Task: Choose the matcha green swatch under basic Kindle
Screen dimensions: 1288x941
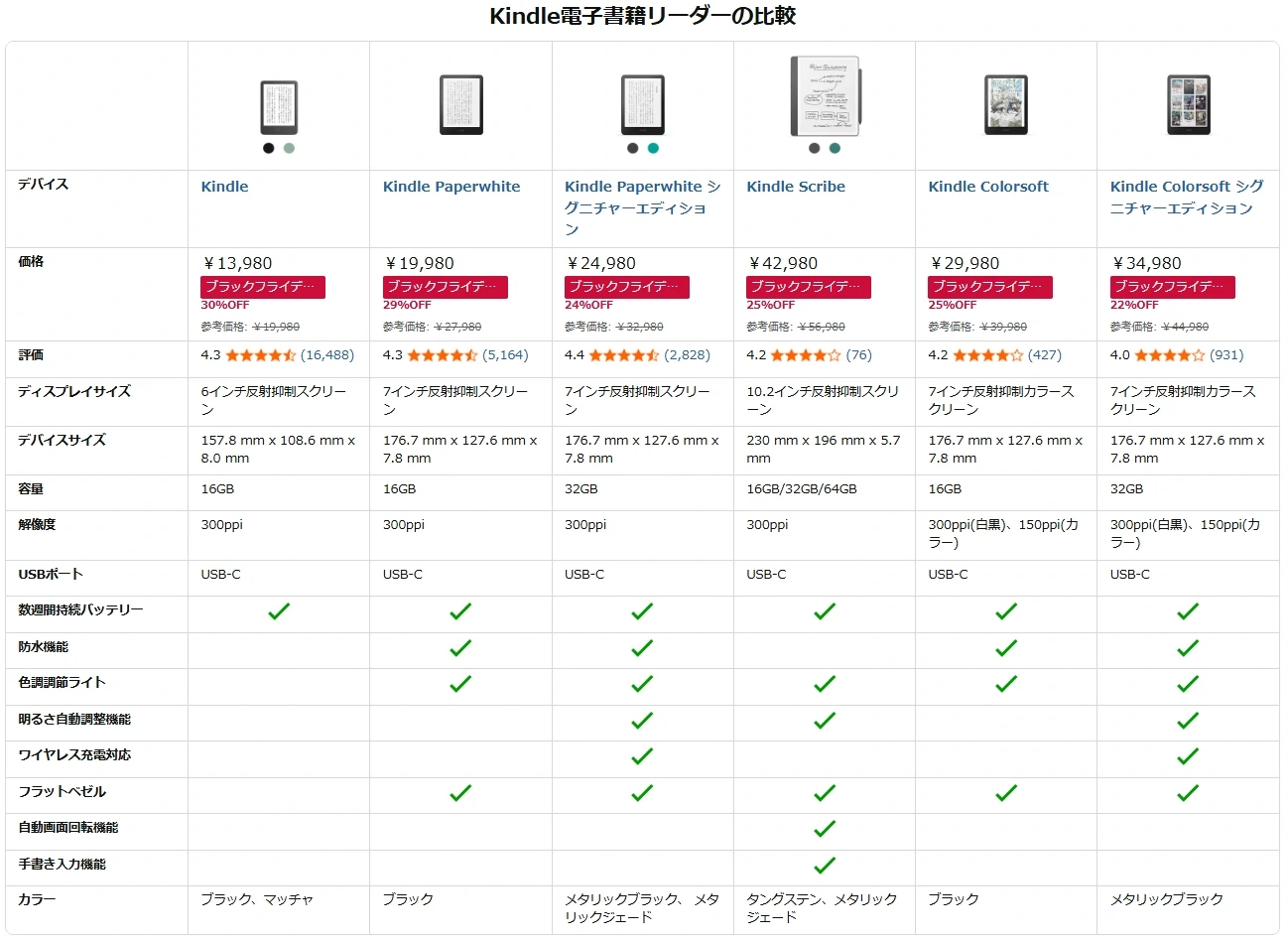Action: pyautogui.click(x=289, y=148)
